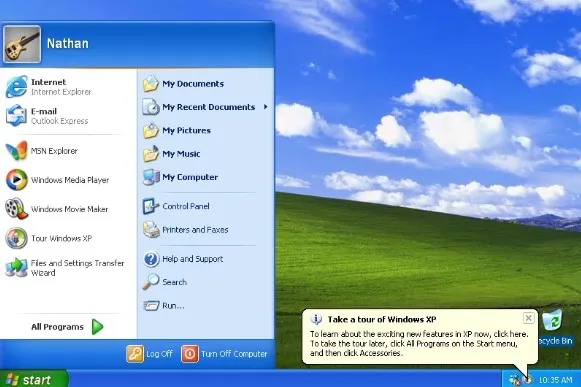Click Turn Off Computer button
This screenshot has height=387, width=581.
point(224,354)
